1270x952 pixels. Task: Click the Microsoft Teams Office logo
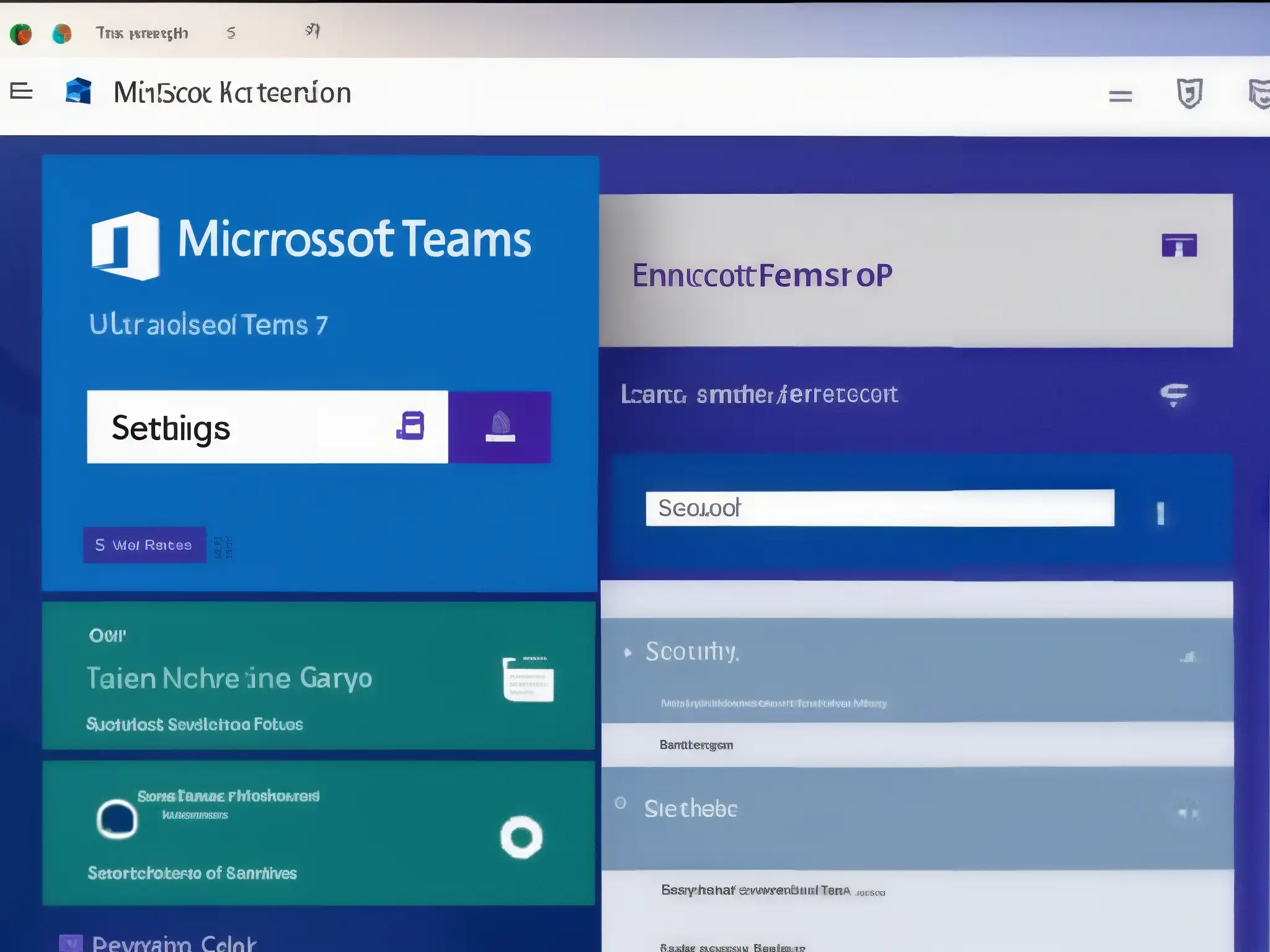(125, 245)
